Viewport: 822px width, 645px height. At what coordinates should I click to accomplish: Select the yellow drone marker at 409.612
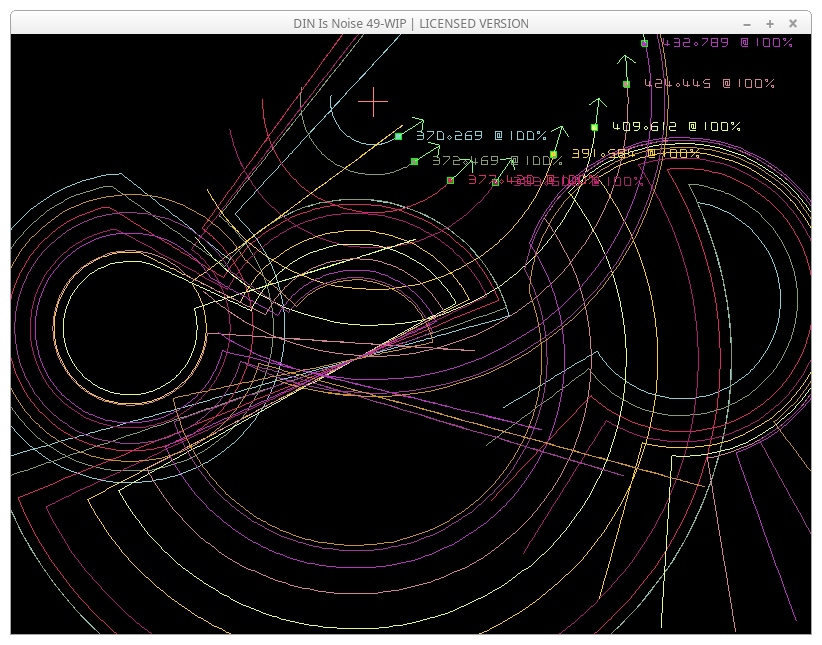pyautogui.click(x=594, y=127)
